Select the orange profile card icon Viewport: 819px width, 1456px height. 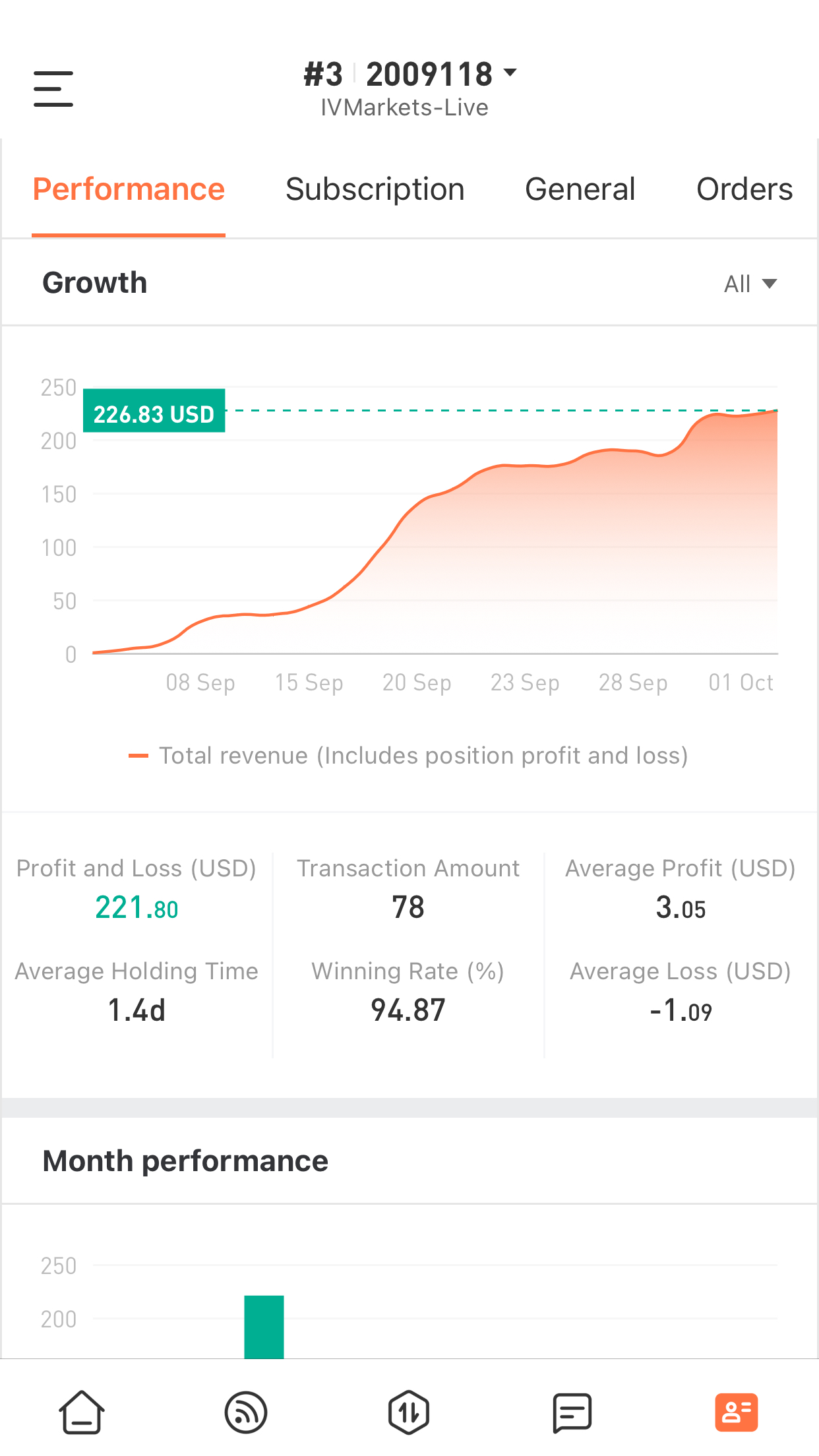click(x=737, y=1412)
